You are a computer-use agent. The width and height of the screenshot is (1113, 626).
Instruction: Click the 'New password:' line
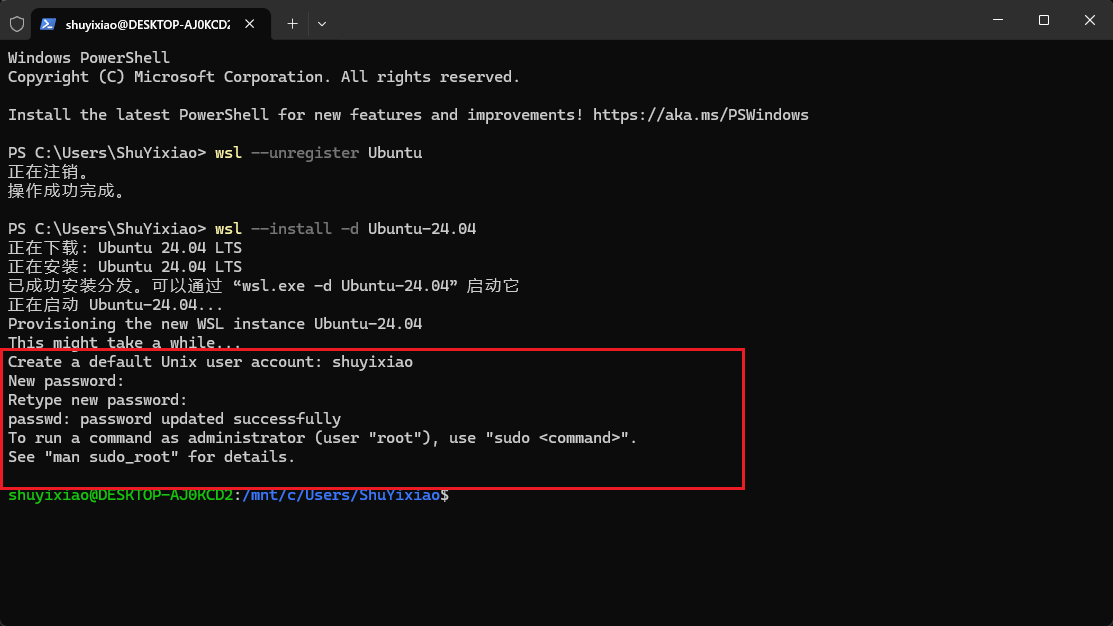coord(66,381)
